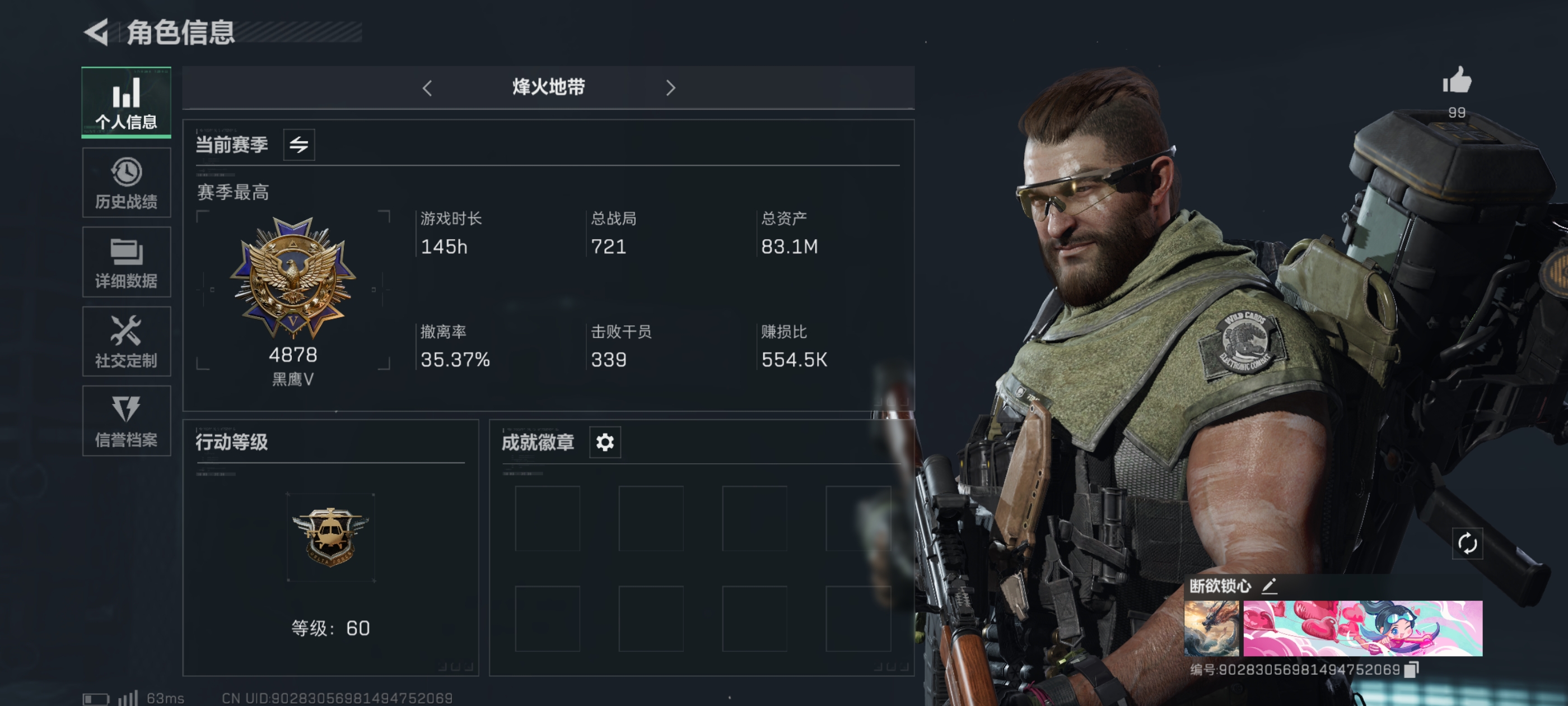1568x706 pixels.
Task: Switch to previous mode before 烽火地带
Action: tap(427, 89)
